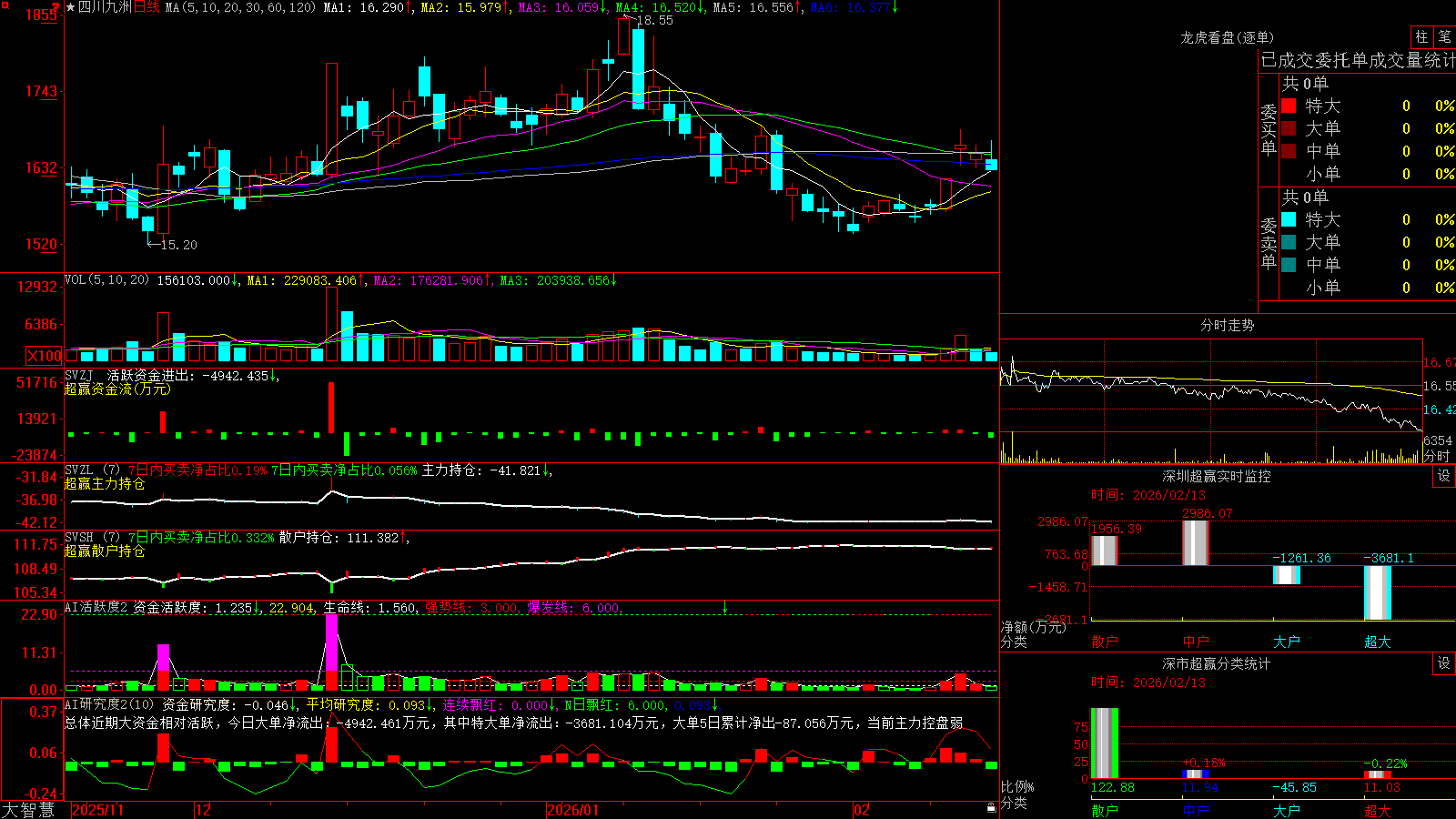Click the cyan 特大 sell-order swatch
Image resolution: width=1456 pixels, height=819 pixels.
[1289, 219]
